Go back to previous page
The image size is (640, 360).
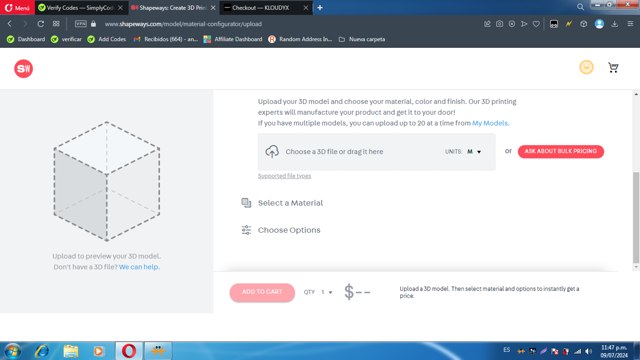point(9,24)
